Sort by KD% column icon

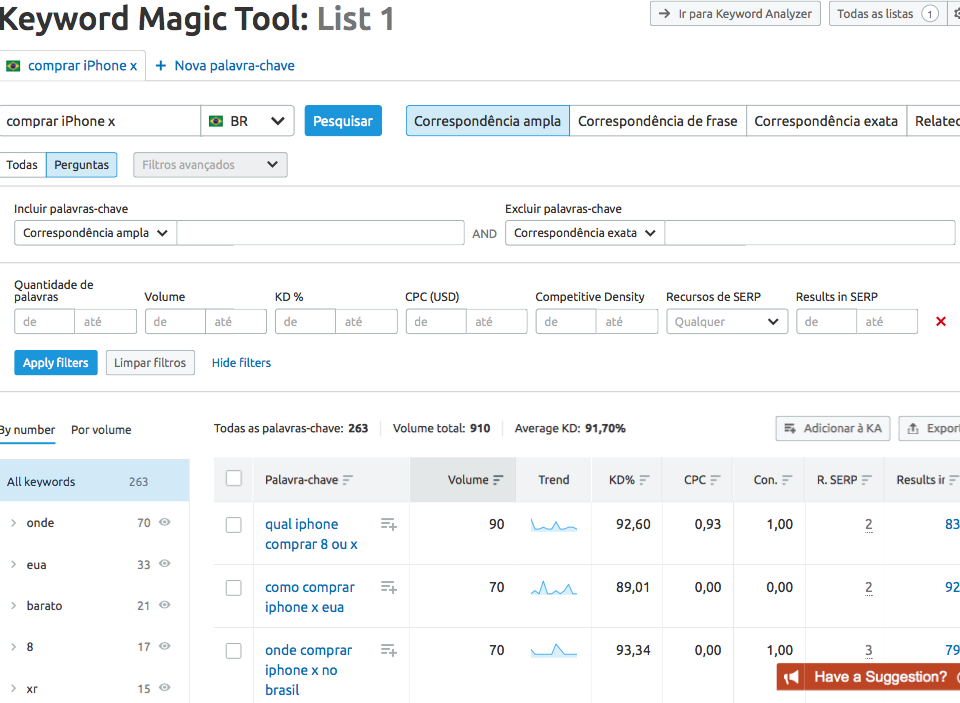(644, 480)
